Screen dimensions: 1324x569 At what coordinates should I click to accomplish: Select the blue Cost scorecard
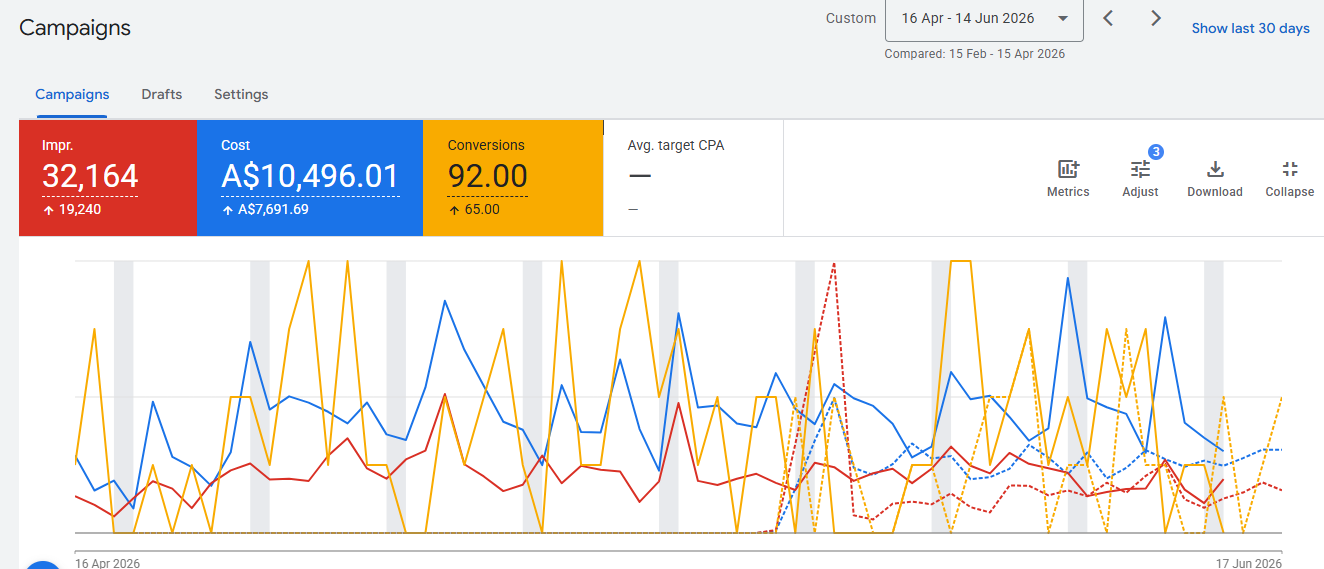coord(310,178)
